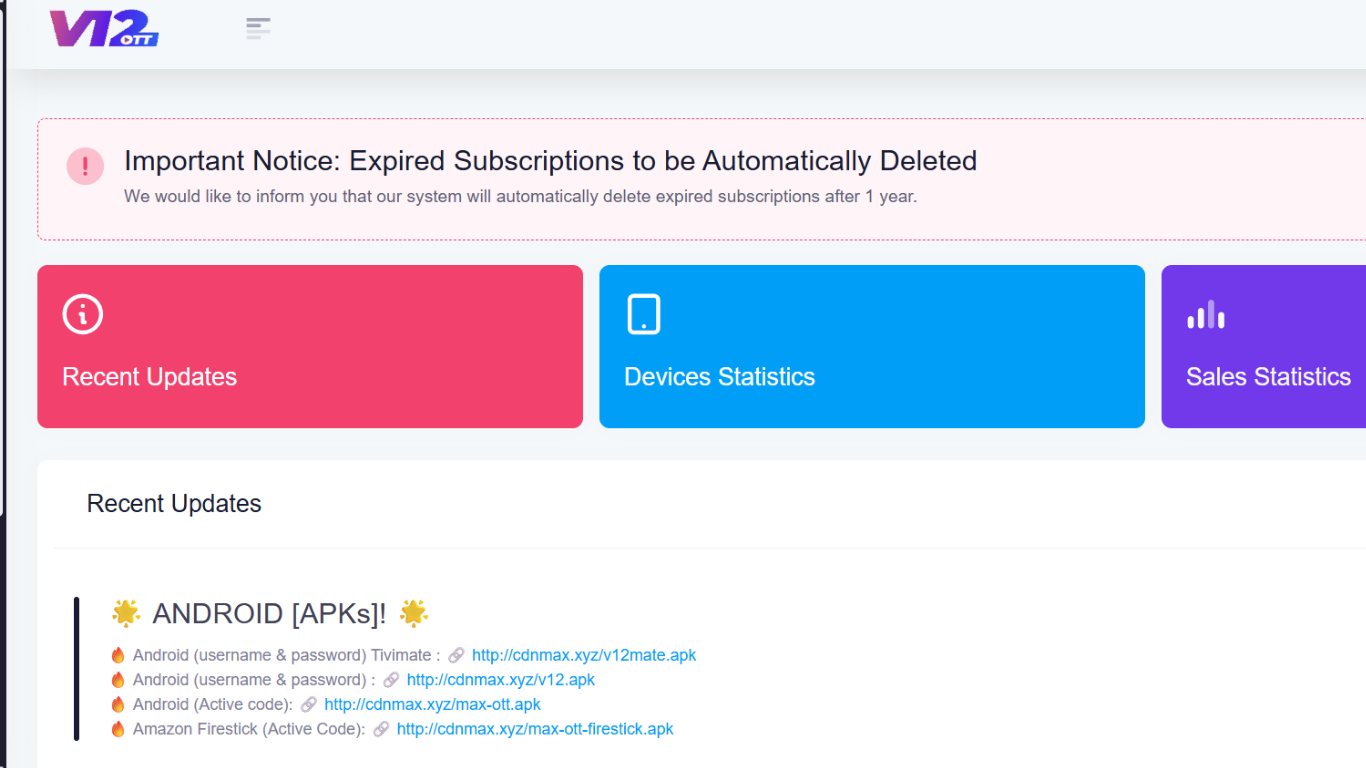The image size is (1366, 768).
Task: Click the red exclamation alert icon
Action: pos(85,166)
